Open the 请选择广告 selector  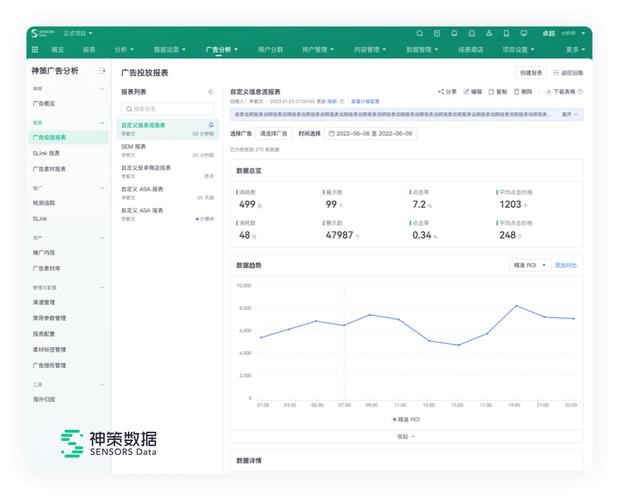tap(274, 134)
